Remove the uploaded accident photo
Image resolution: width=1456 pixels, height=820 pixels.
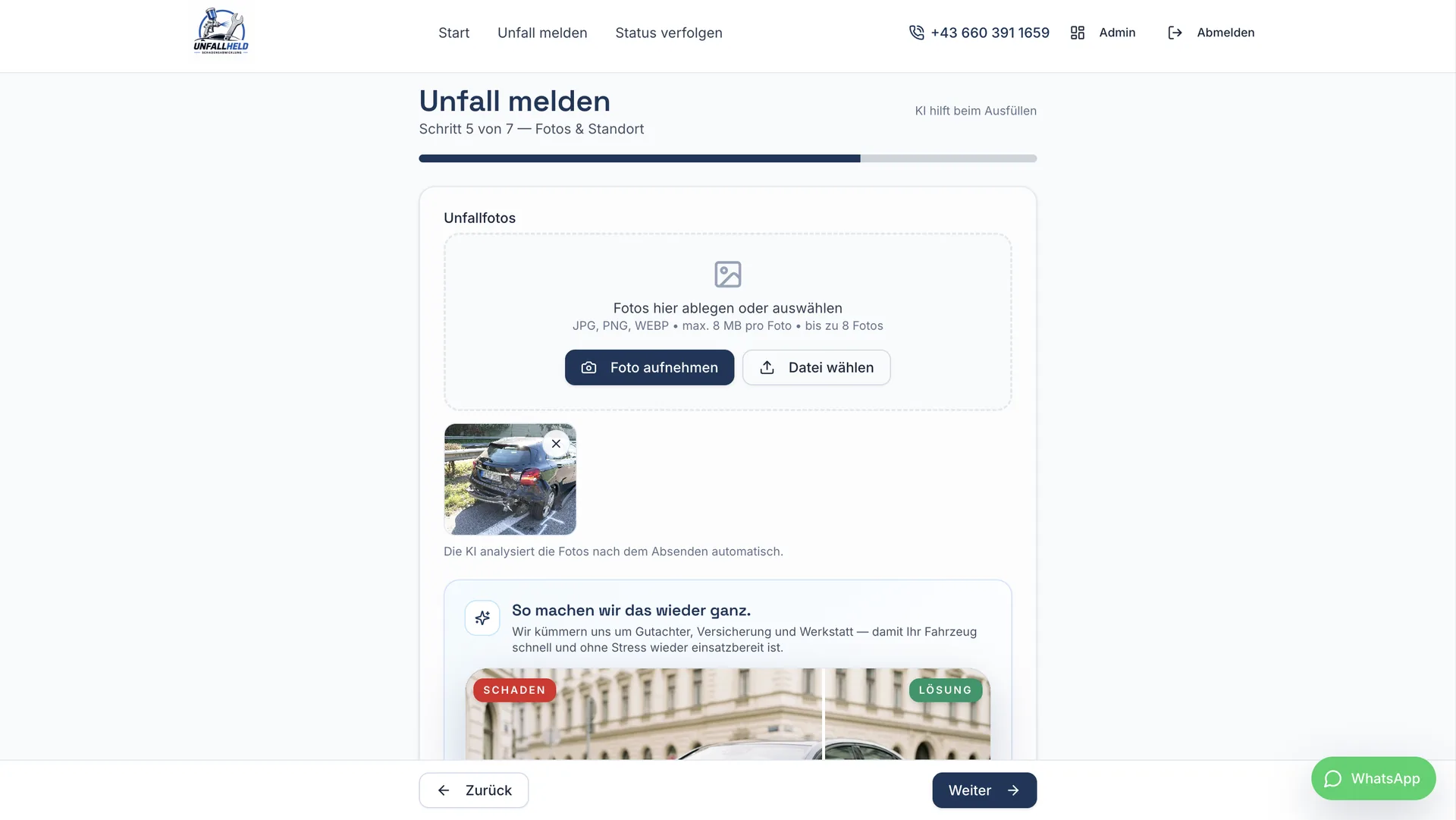[556, 444]
